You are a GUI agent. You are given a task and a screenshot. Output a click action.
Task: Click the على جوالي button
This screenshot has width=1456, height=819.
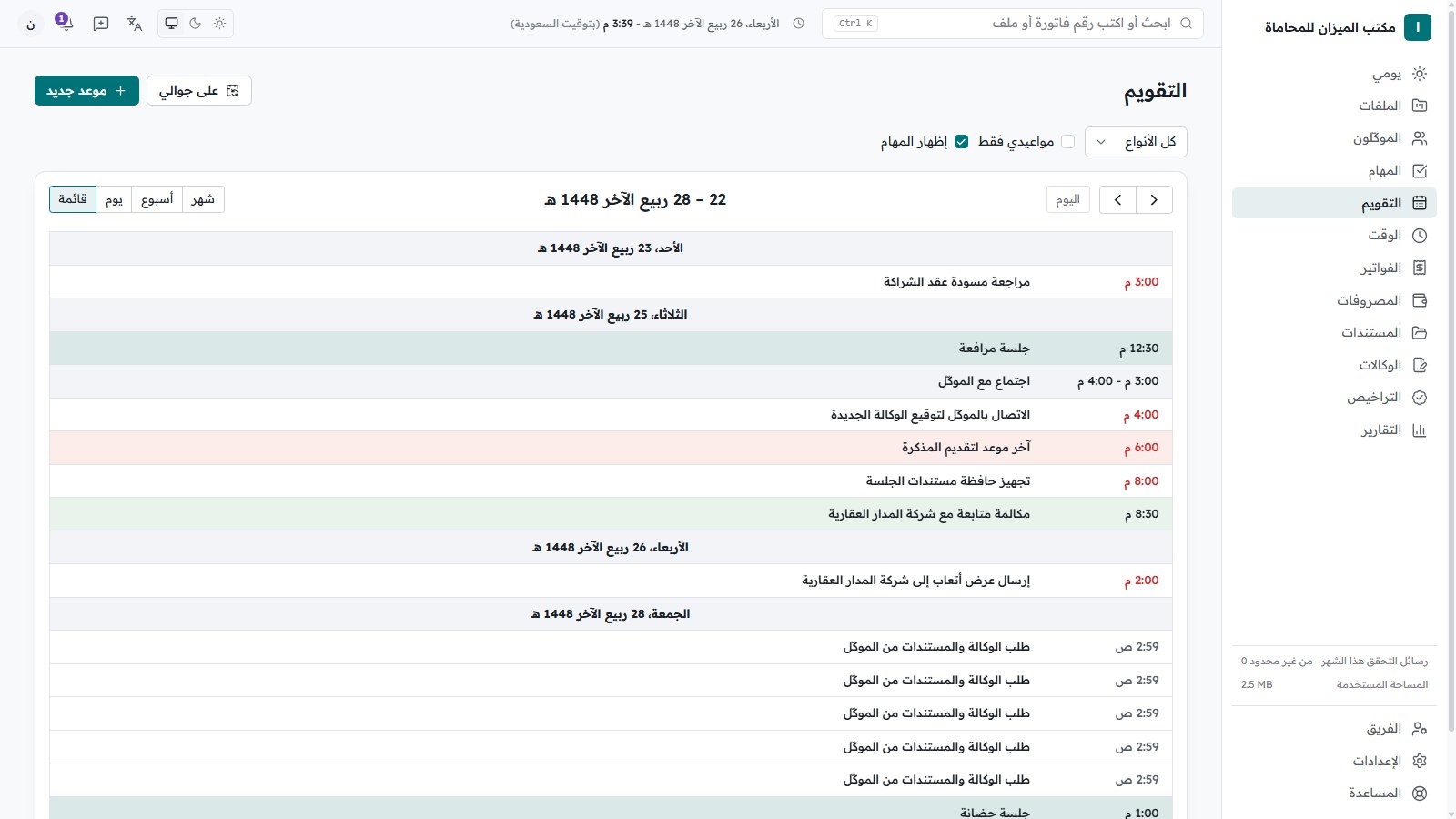pyautogui.click(x=199, y=91)
